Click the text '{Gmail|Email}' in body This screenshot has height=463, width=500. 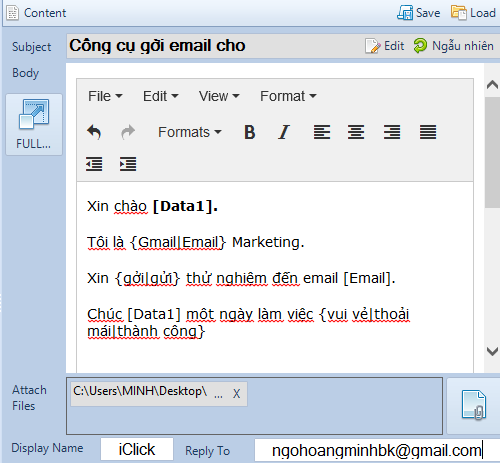pos(178,242)
